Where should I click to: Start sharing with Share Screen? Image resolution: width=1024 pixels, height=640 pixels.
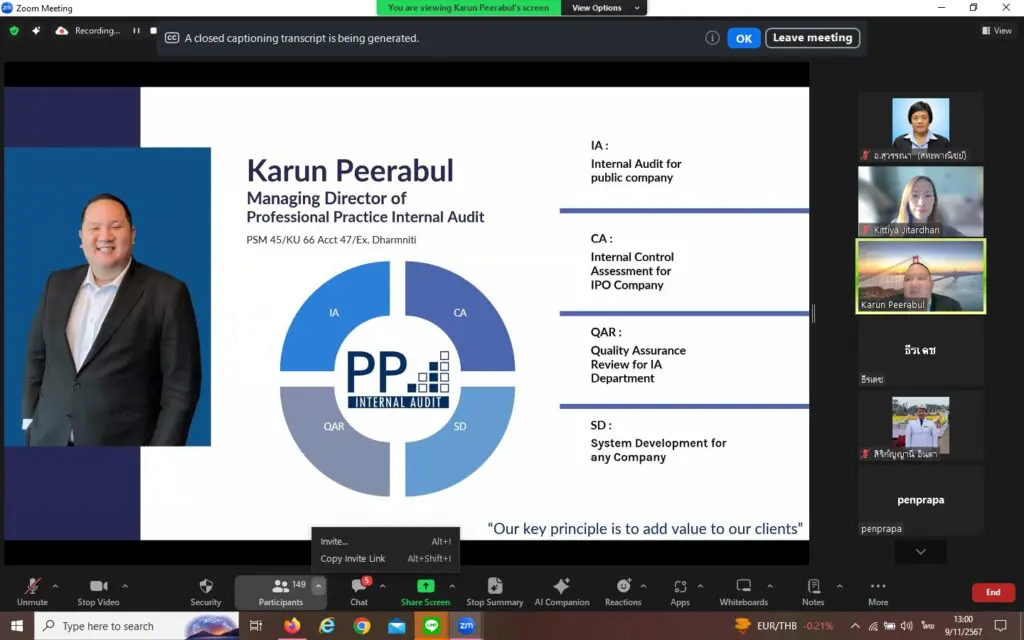[425, 592]
